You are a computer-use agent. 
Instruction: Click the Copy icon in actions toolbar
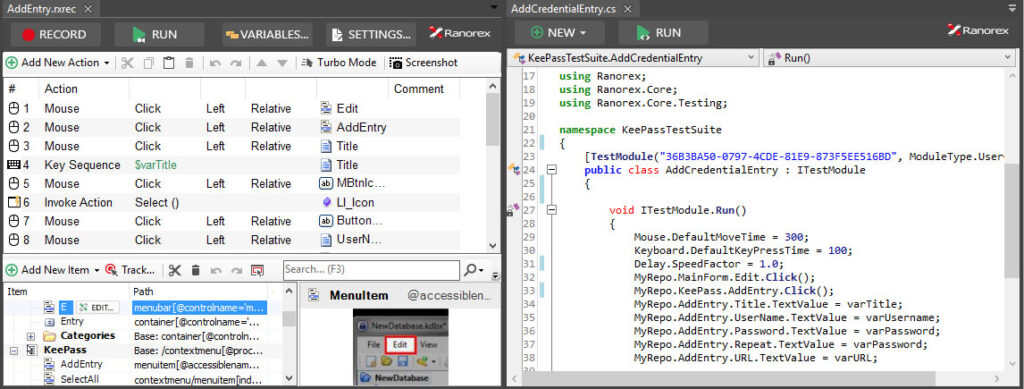pyautogui.click(x=148, y=63)
